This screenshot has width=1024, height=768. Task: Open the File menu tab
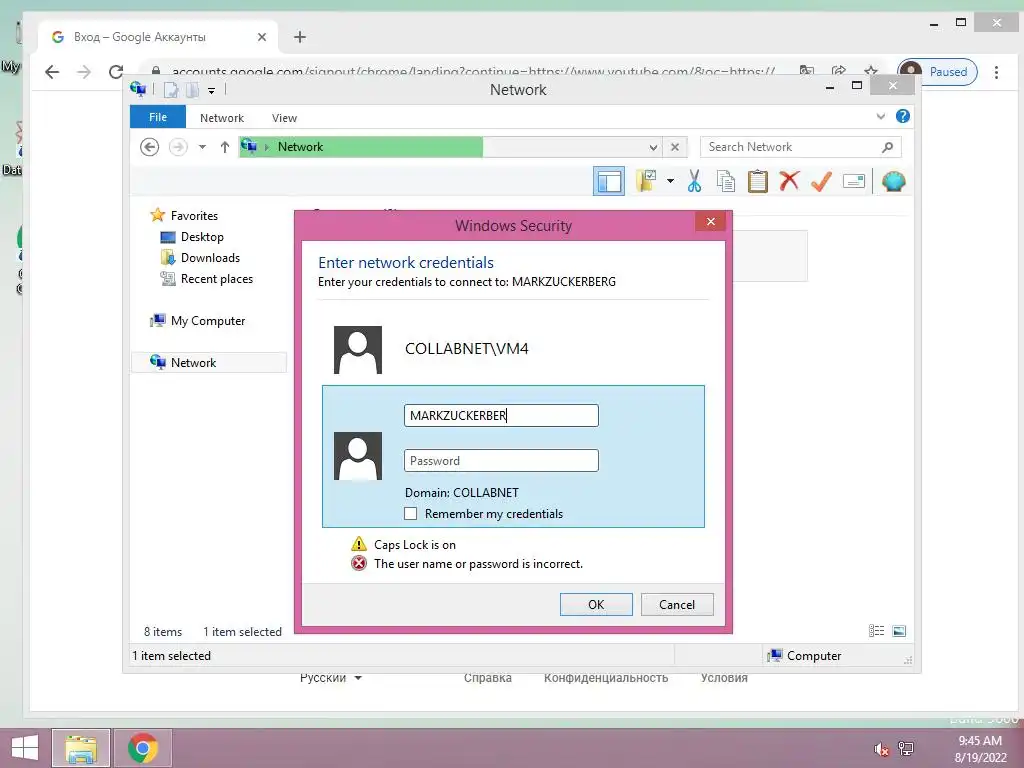click(x=158, y=117)
